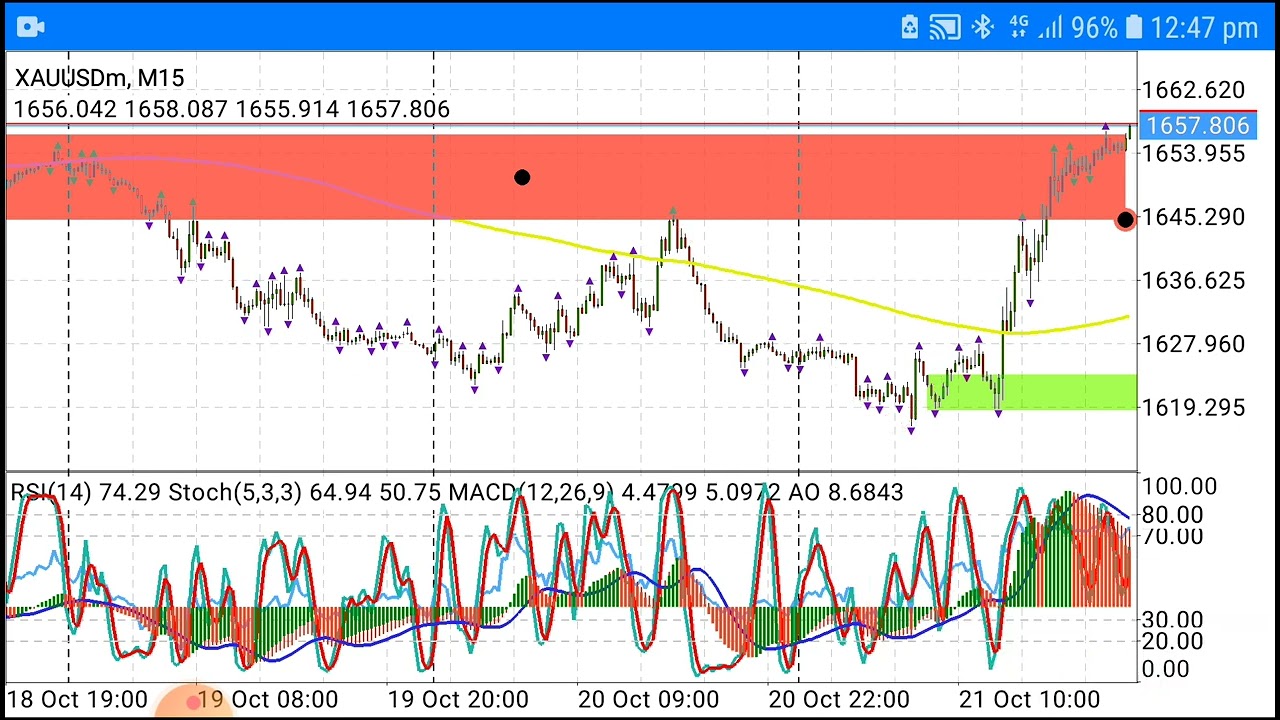The width and height of the screenshot is (1280, 720).
Task: Tap the 20 Oct 09:00 time label
Action: 648,700
